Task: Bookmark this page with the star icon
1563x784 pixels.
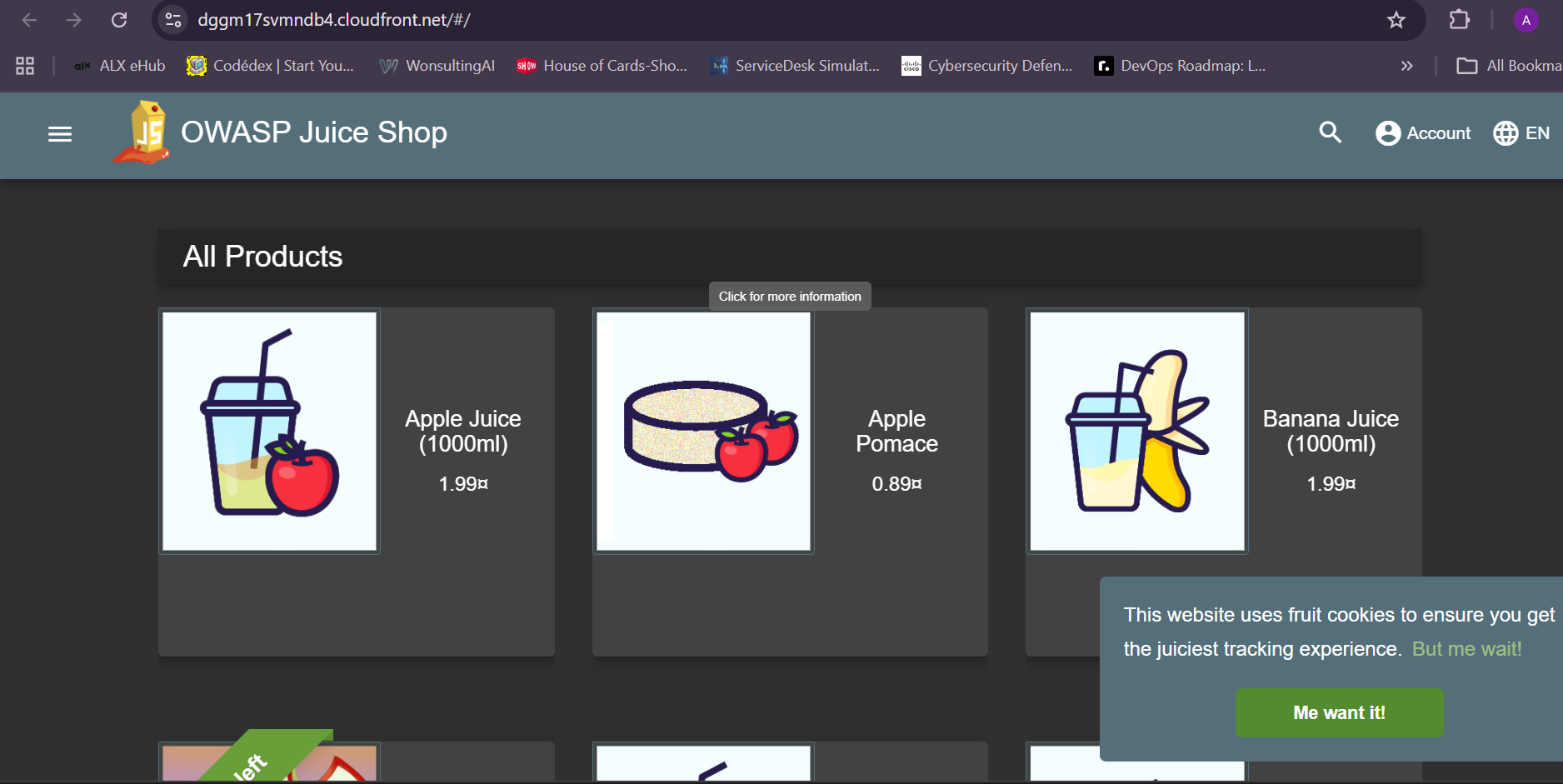Action: pyautogui.click(x=1396, y=20)
